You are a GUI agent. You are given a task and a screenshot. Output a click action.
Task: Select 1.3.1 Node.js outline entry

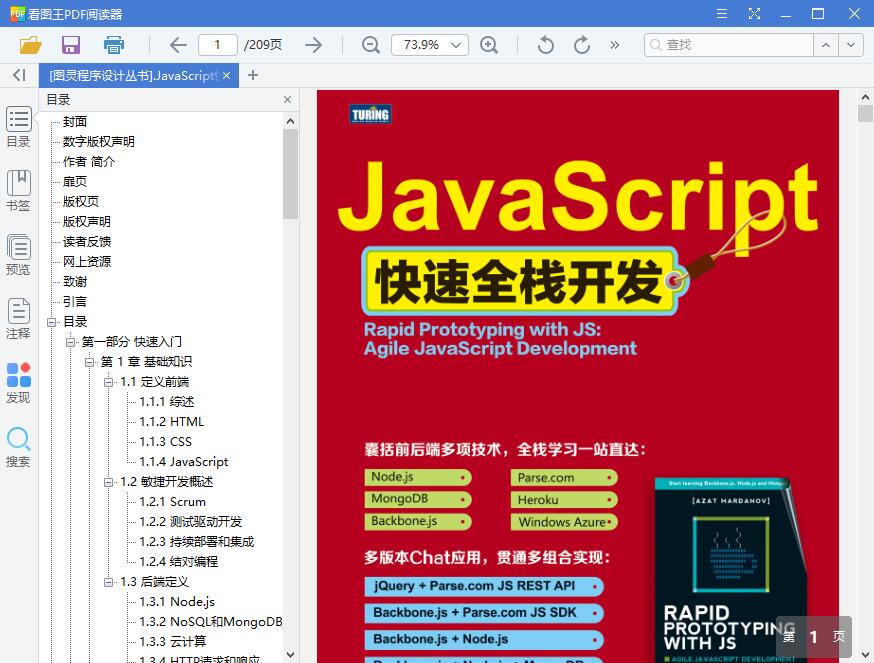coord(177,602)
